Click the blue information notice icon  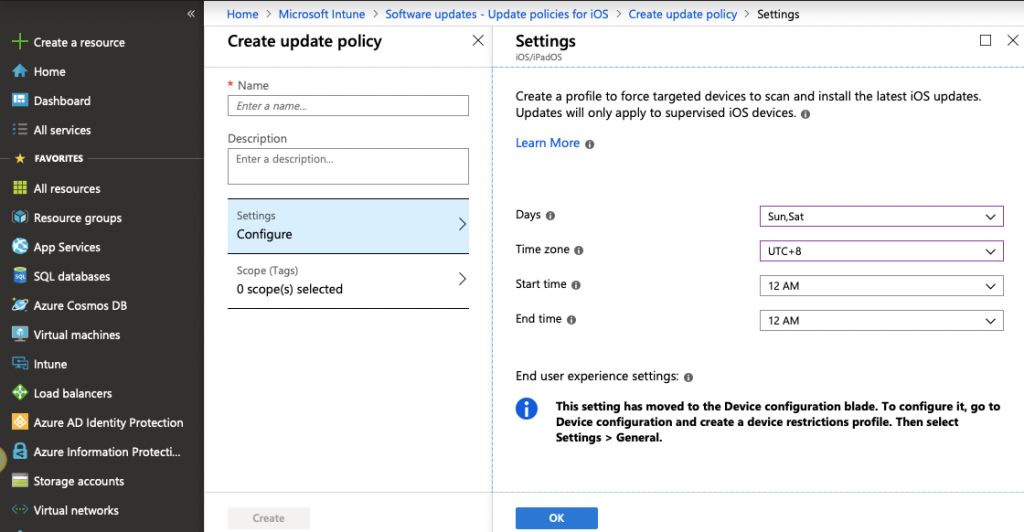(x=526, y=409)
